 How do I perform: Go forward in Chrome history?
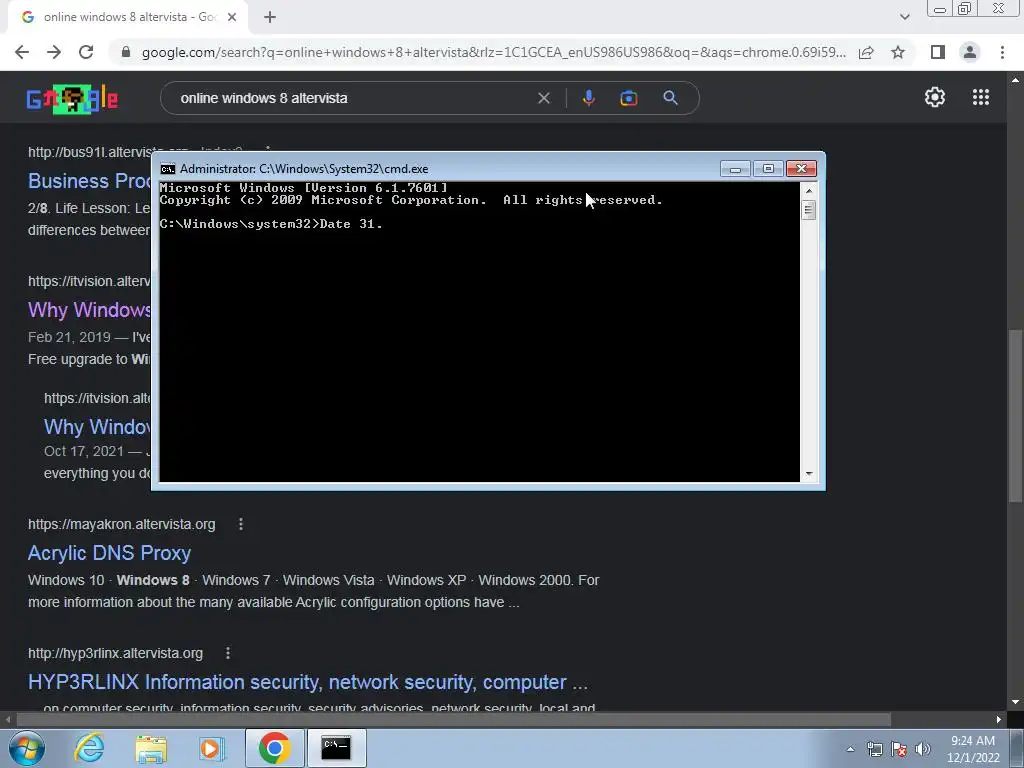pyautogui.click(x=54, y=52)
